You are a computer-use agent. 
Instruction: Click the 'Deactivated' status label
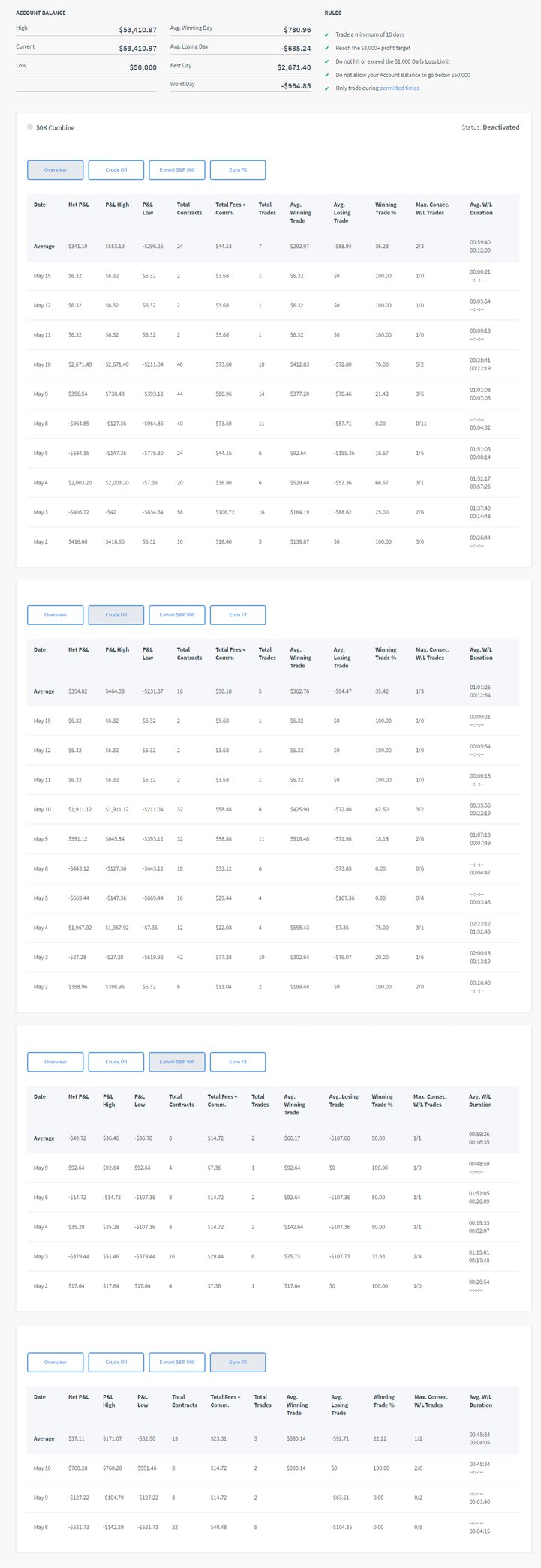coord(500,127)
